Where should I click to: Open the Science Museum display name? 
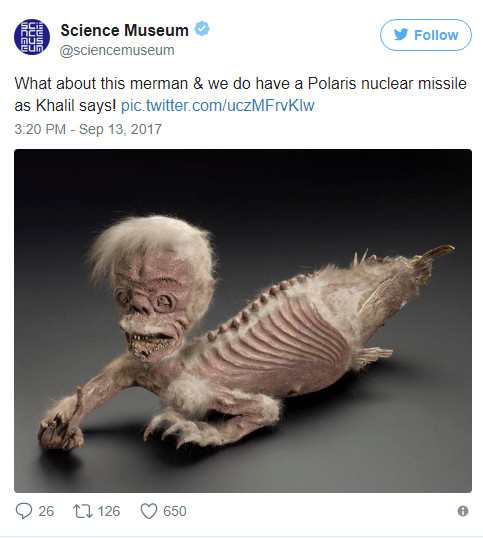125,30
